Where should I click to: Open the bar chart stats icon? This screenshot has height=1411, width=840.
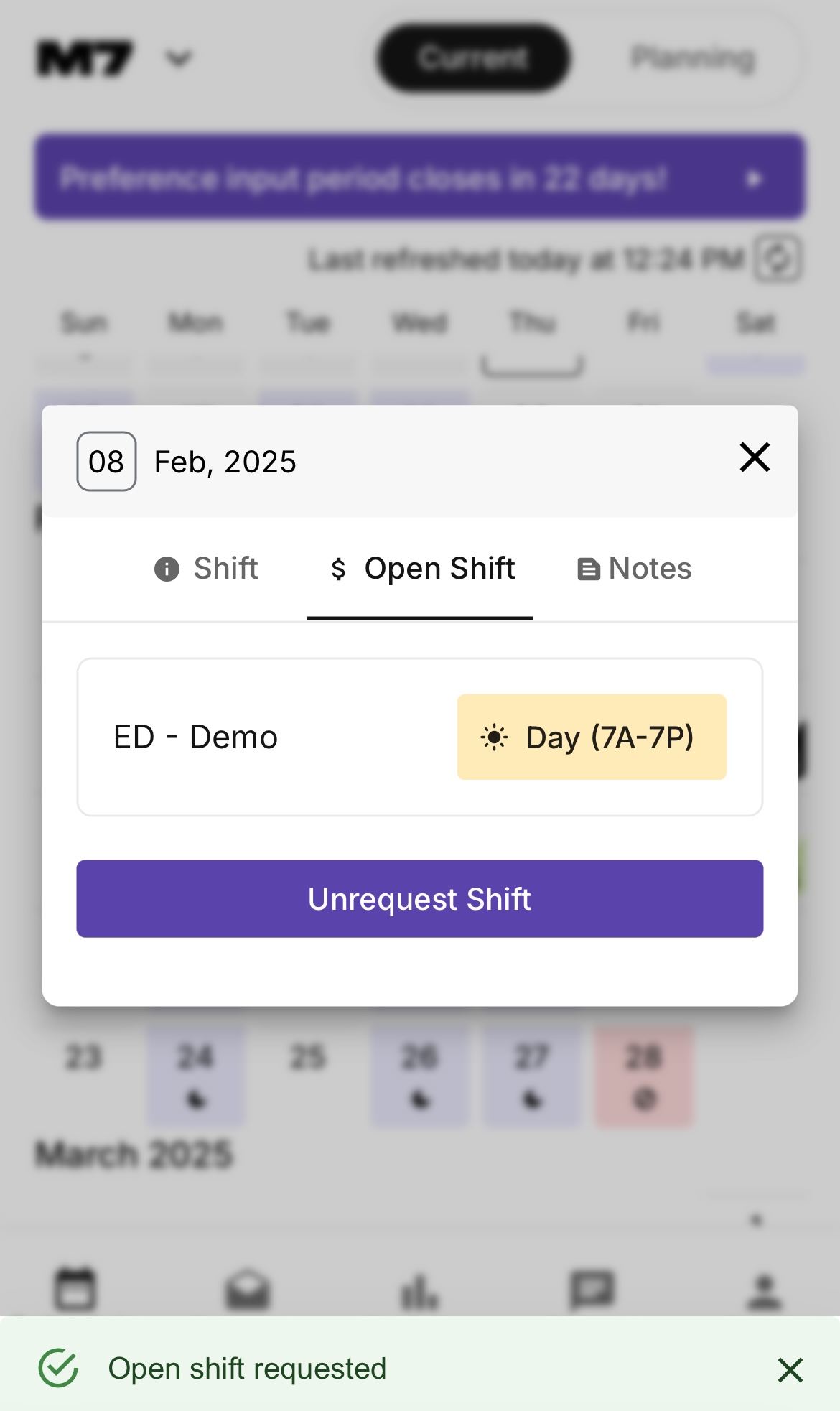click(x=420, y=1290)
